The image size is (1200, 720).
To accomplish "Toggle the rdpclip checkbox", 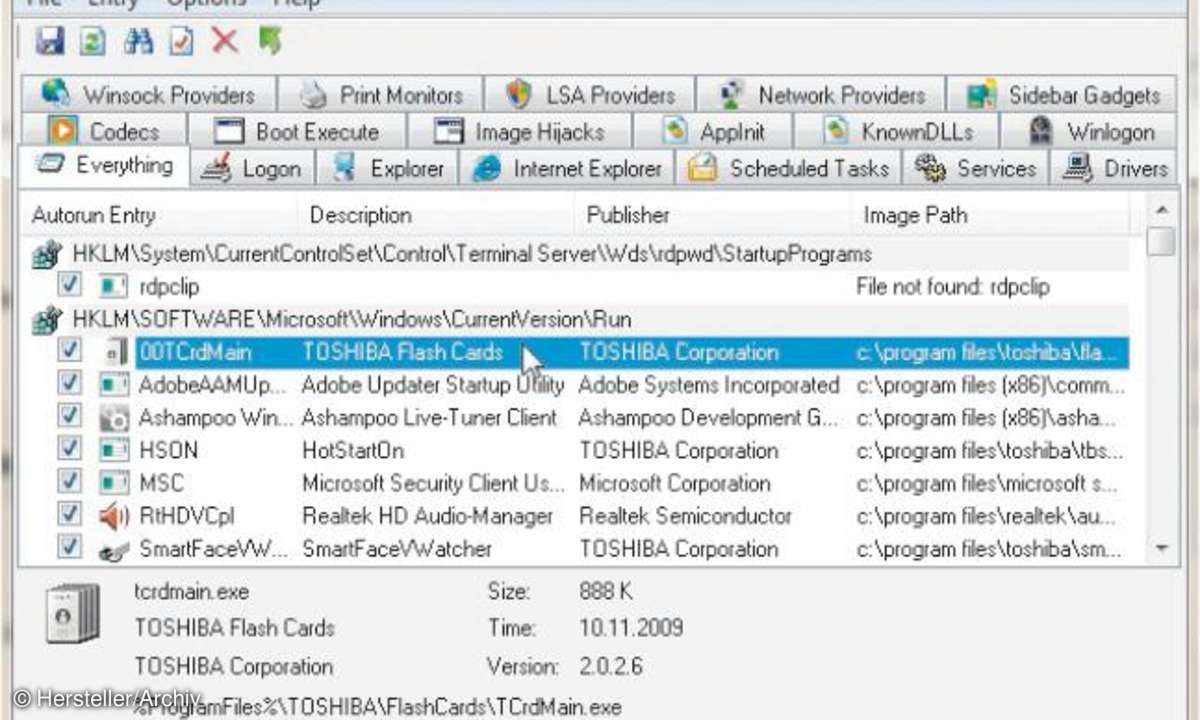I will [69, 286].
